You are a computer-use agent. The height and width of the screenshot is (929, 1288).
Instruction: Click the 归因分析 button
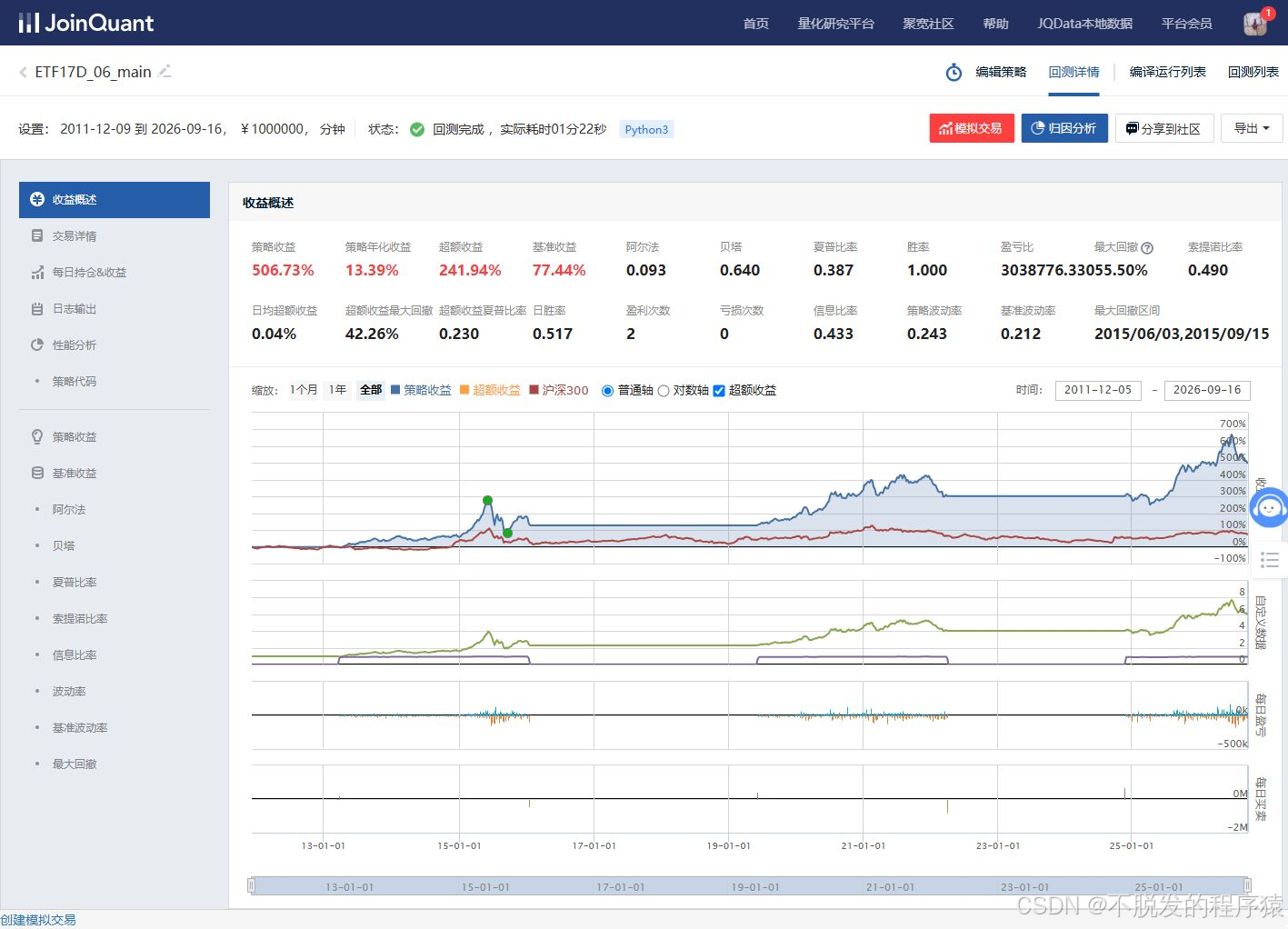coord(1064,128)
